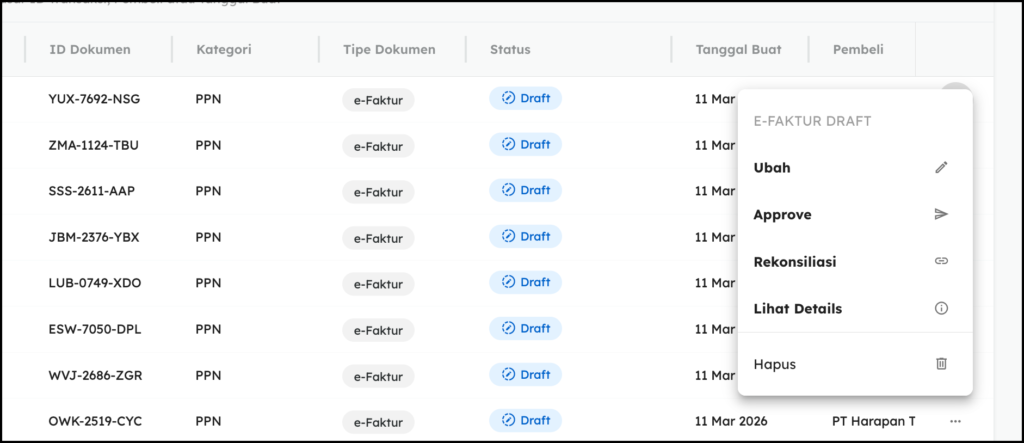Click the Draft status badge of LUB-0749-XDO

pos(525,282)
